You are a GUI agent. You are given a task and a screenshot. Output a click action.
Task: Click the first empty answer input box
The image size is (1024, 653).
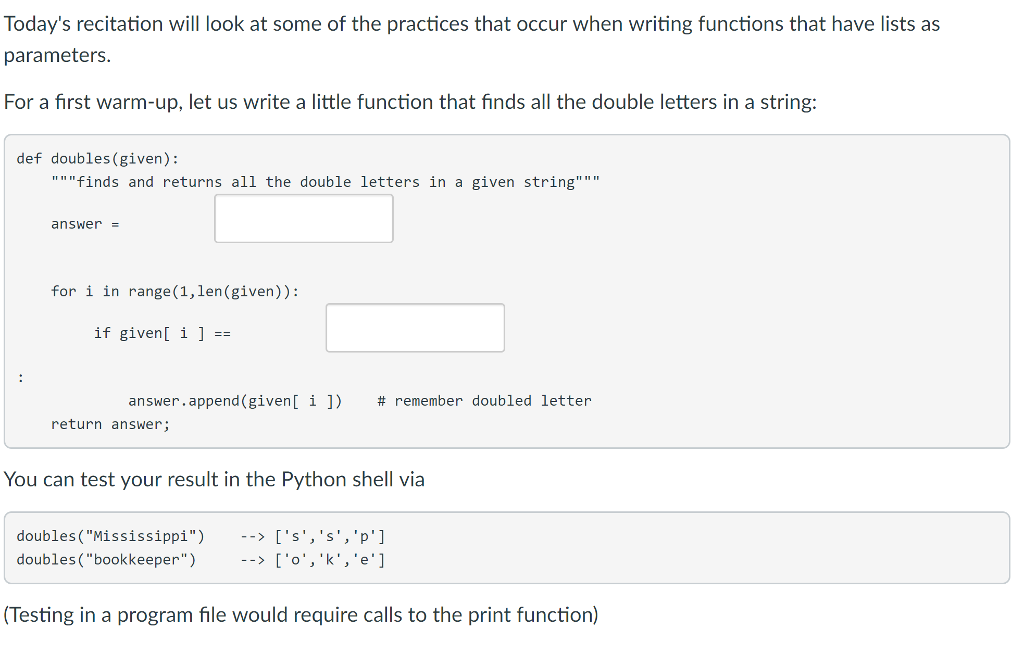pyautogui.click(x=303, y=218)
